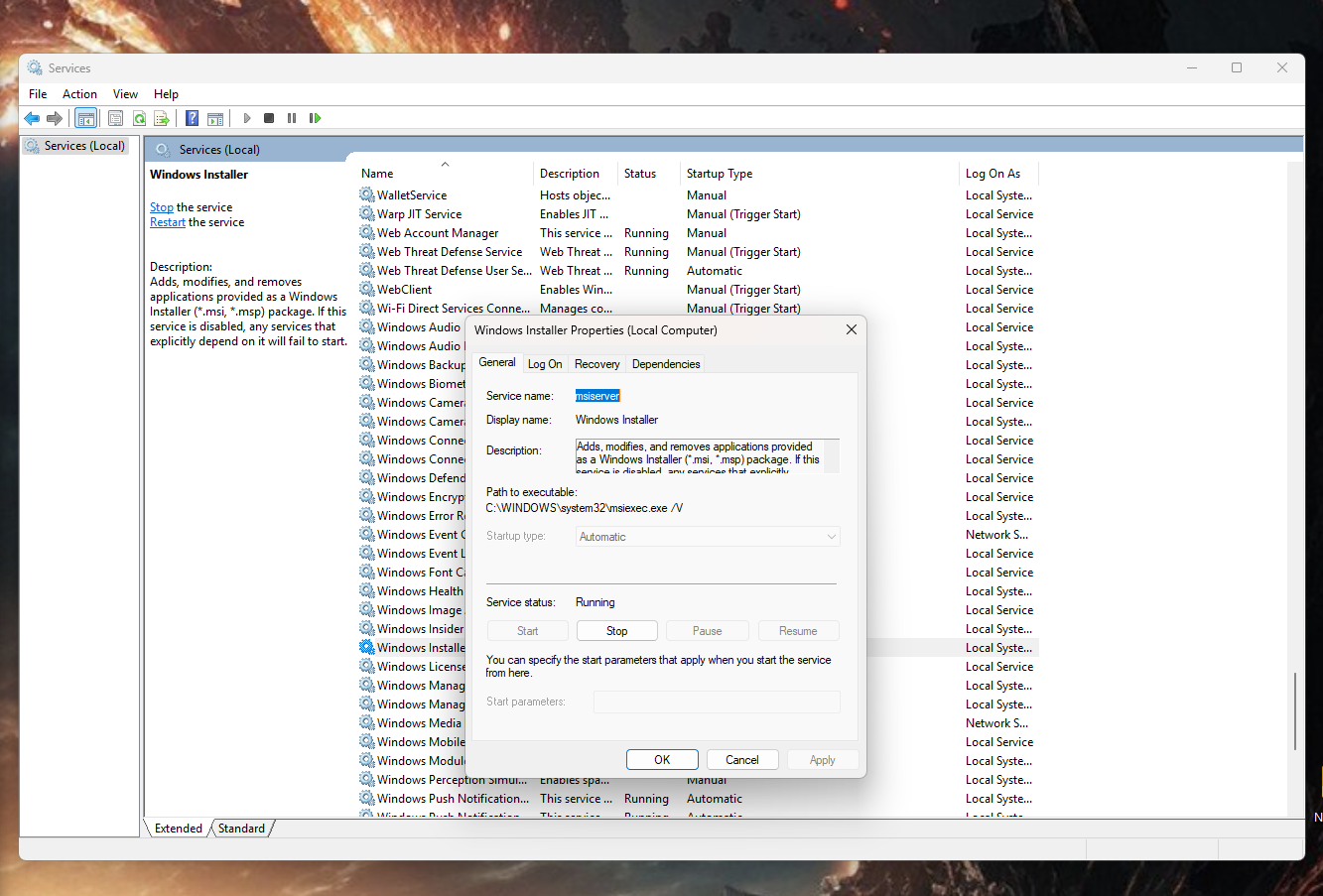Click the Start Service play icon in toolbar
The image size is (1323, 896).
click(x=247, y=118)
